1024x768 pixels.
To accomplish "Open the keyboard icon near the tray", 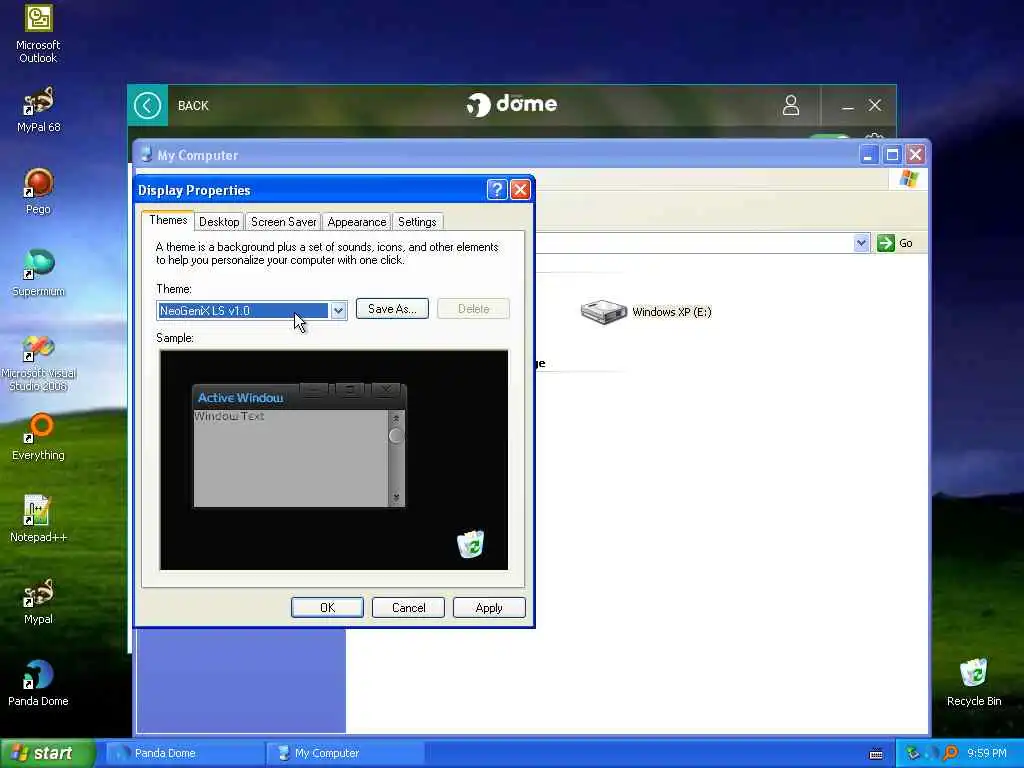I will 876,754.
